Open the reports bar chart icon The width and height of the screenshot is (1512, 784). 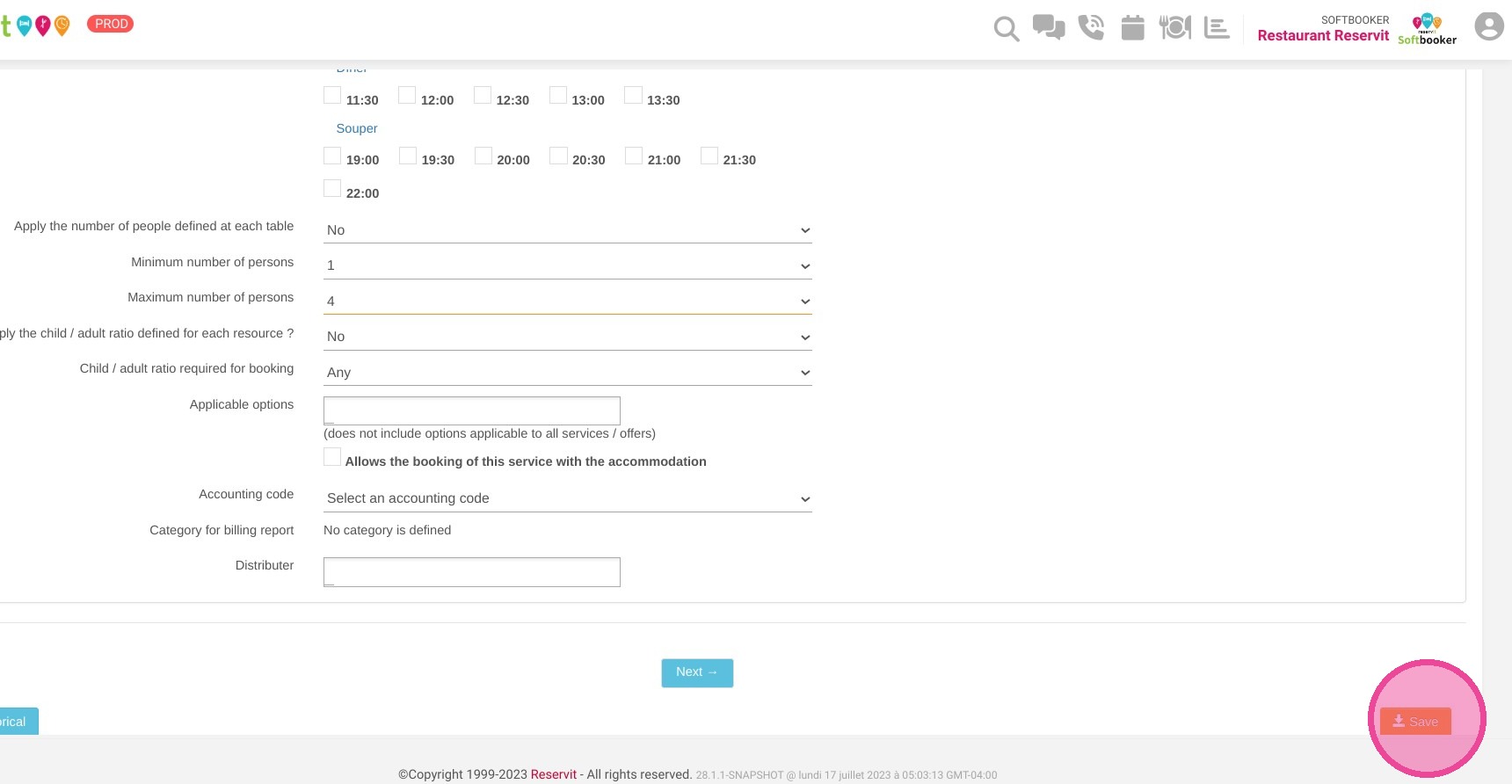pos(1217,27)
